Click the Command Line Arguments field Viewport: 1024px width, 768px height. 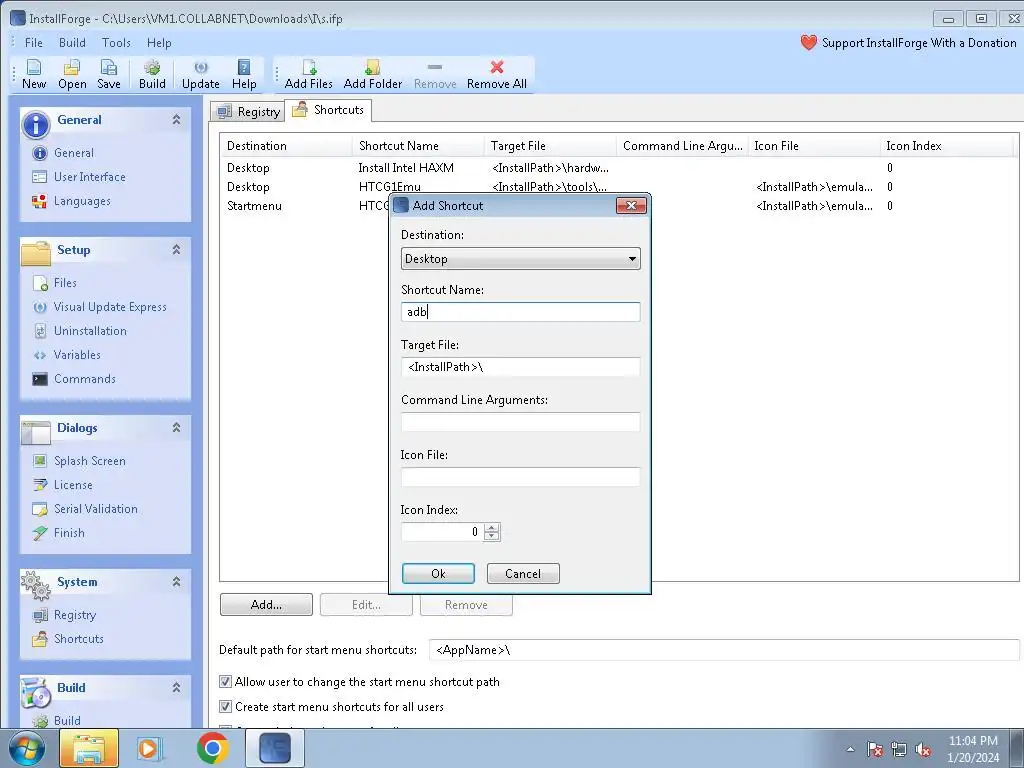520,422
